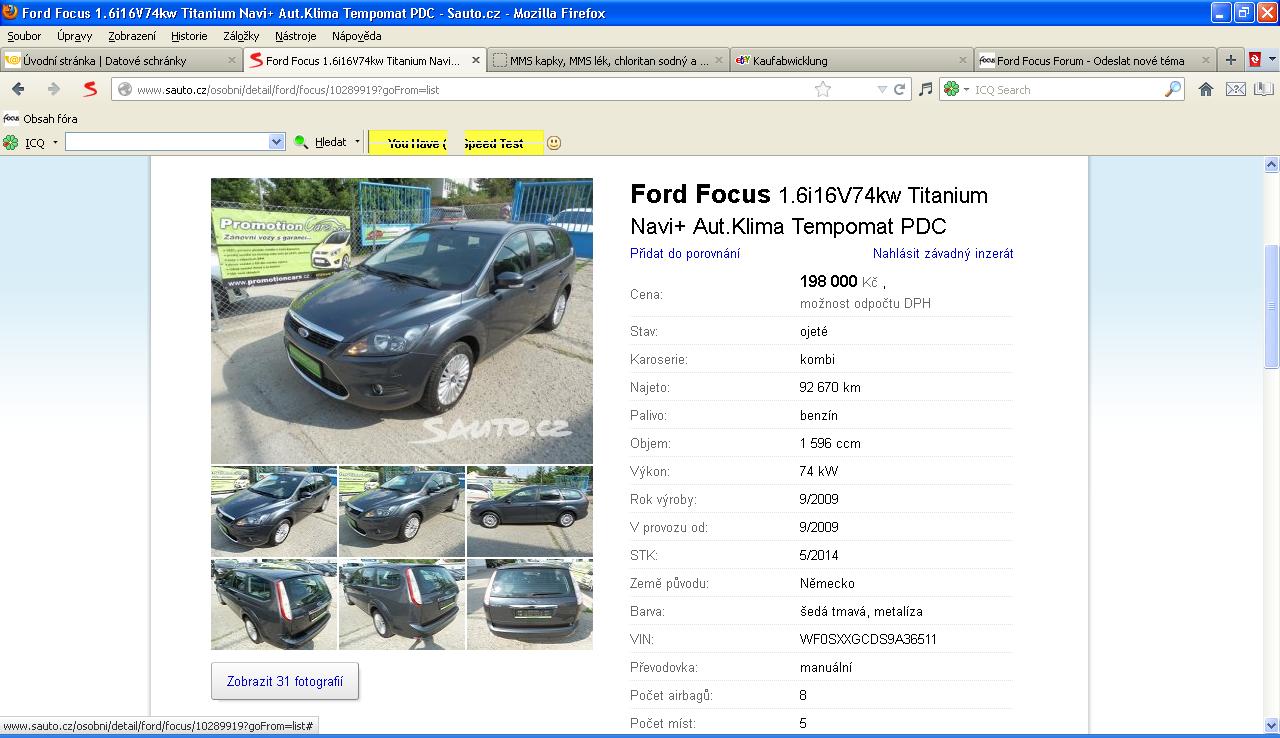Close the Úvodní stránka Datové schránky tab
Image resolution: width=1280 pixels, height=738 pixels.
tap(232, 61)
